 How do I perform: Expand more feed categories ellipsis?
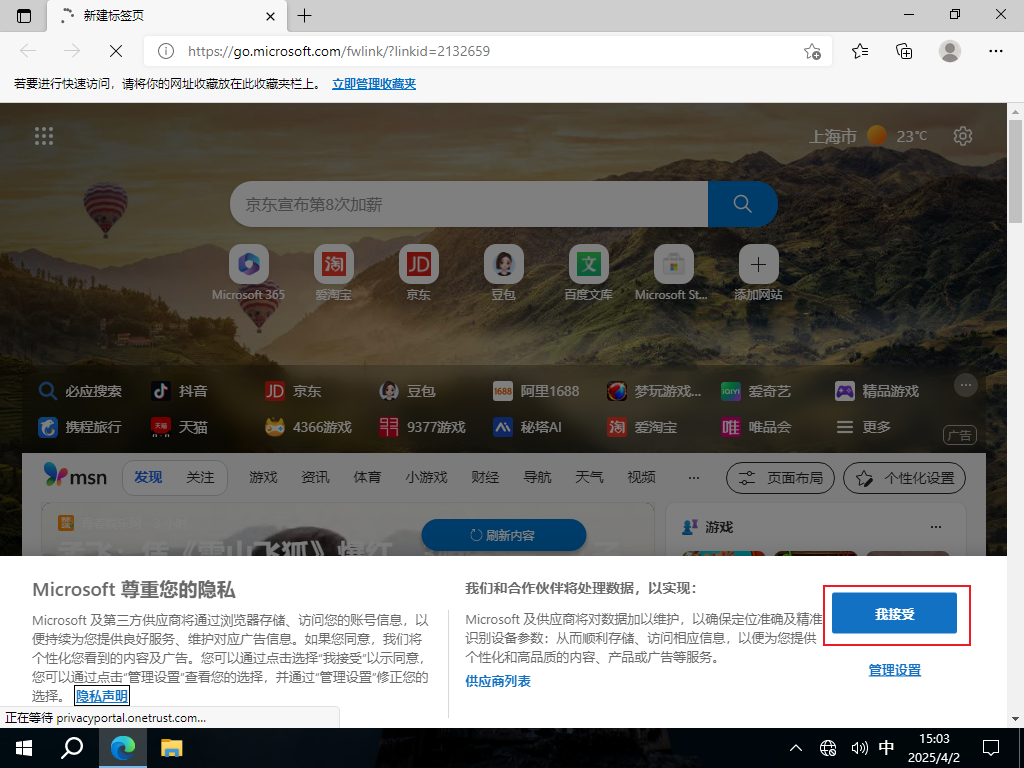coord(694,477)
